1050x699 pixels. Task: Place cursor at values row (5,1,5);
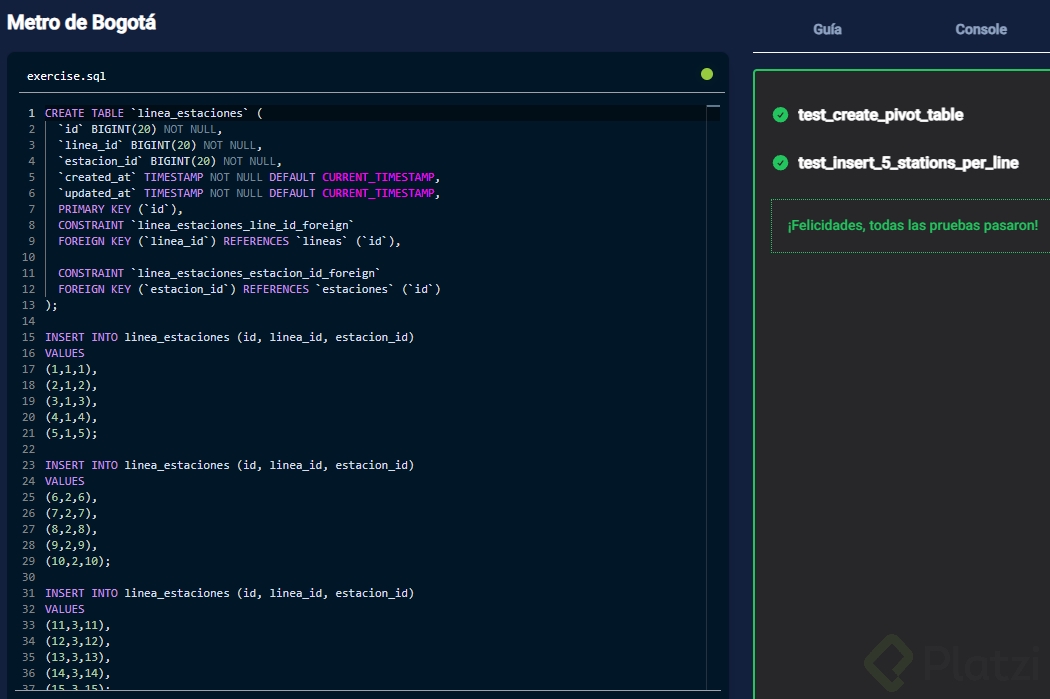[71, 433]
